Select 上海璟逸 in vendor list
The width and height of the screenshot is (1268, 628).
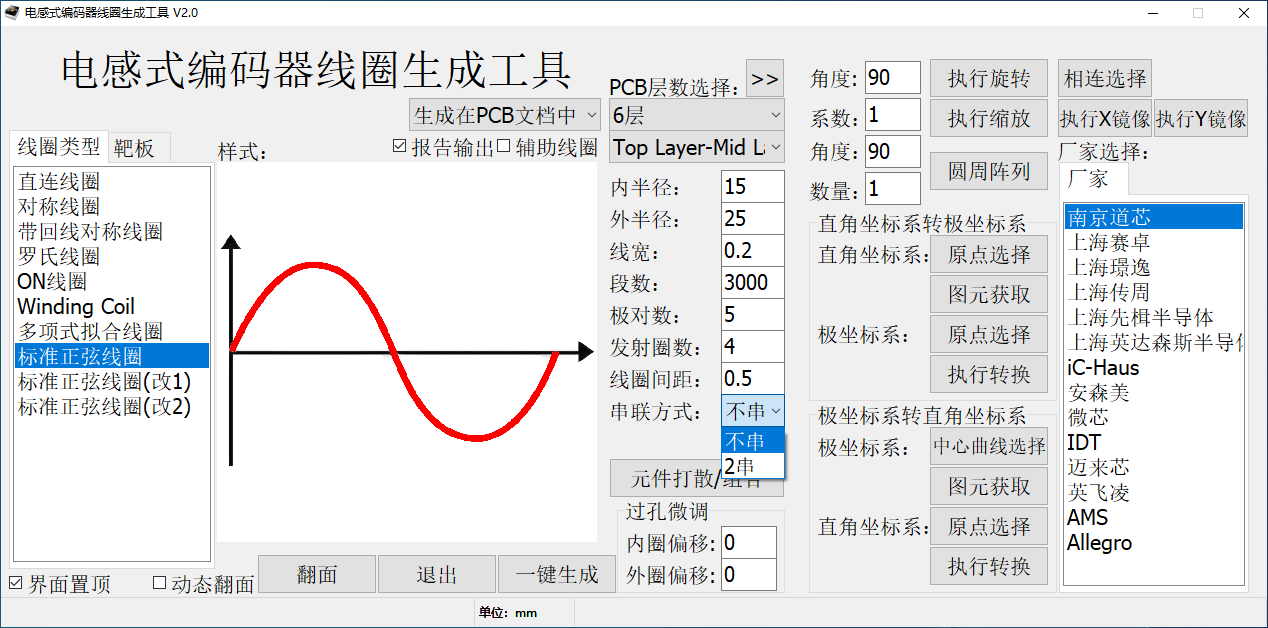point(1154,267)
